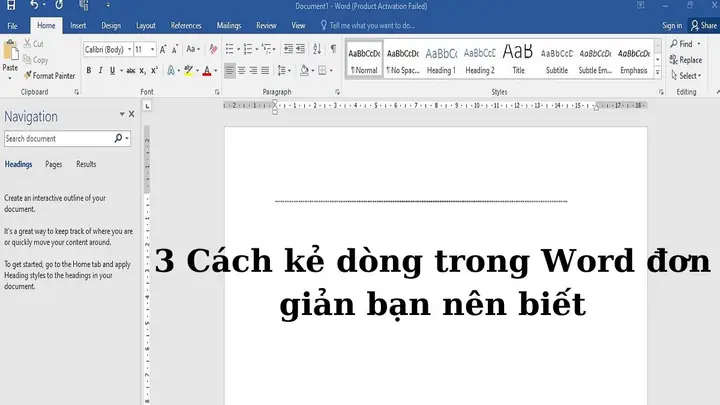The height and width of the screenshot is (405, 720).
Task: Toggle Strikethrough formatting
Action: pyautogui.click(x=131, y=71)
